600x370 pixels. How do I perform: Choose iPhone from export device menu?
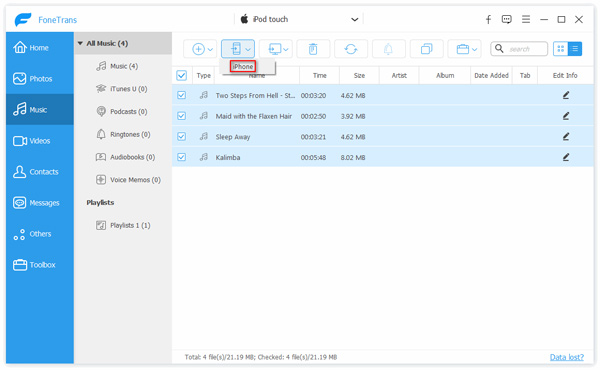(x=243, y=67)
